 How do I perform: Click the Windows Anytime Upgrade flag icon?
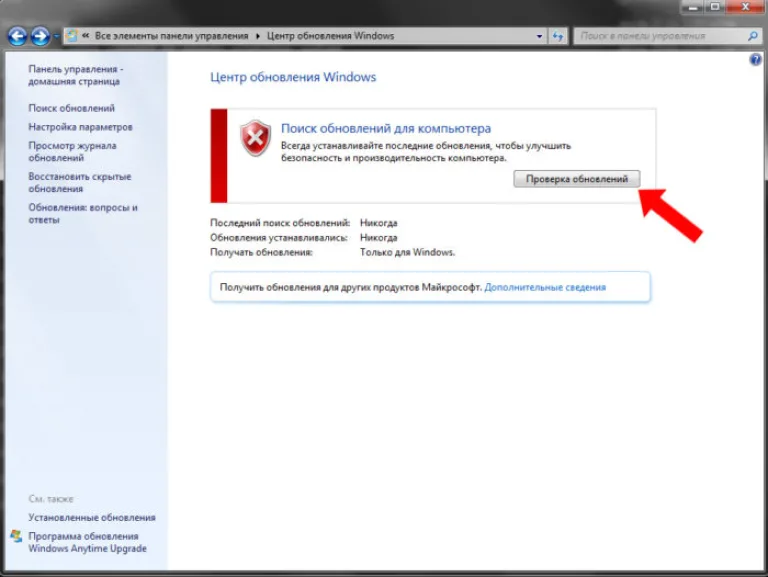click(16, 536)
